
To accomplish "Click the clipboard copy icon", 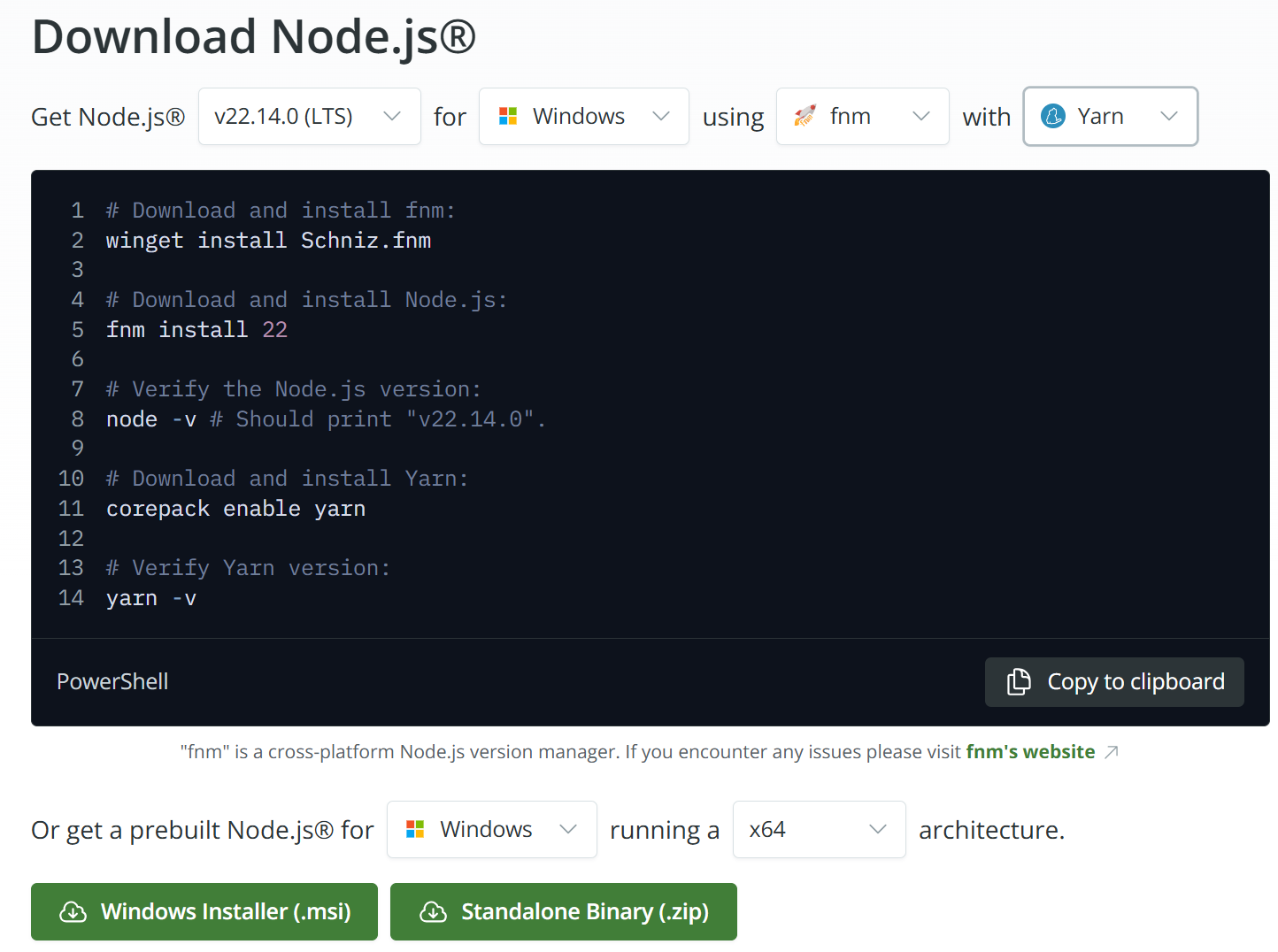I will pos(1019,682).
